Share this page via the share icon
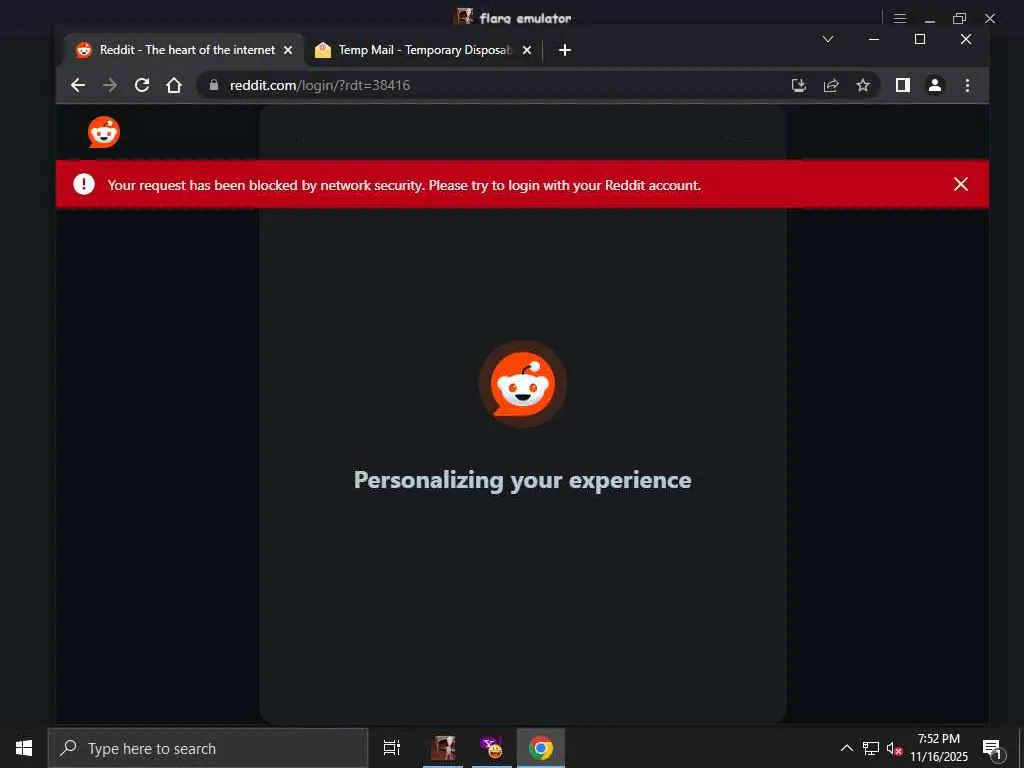 831,85
